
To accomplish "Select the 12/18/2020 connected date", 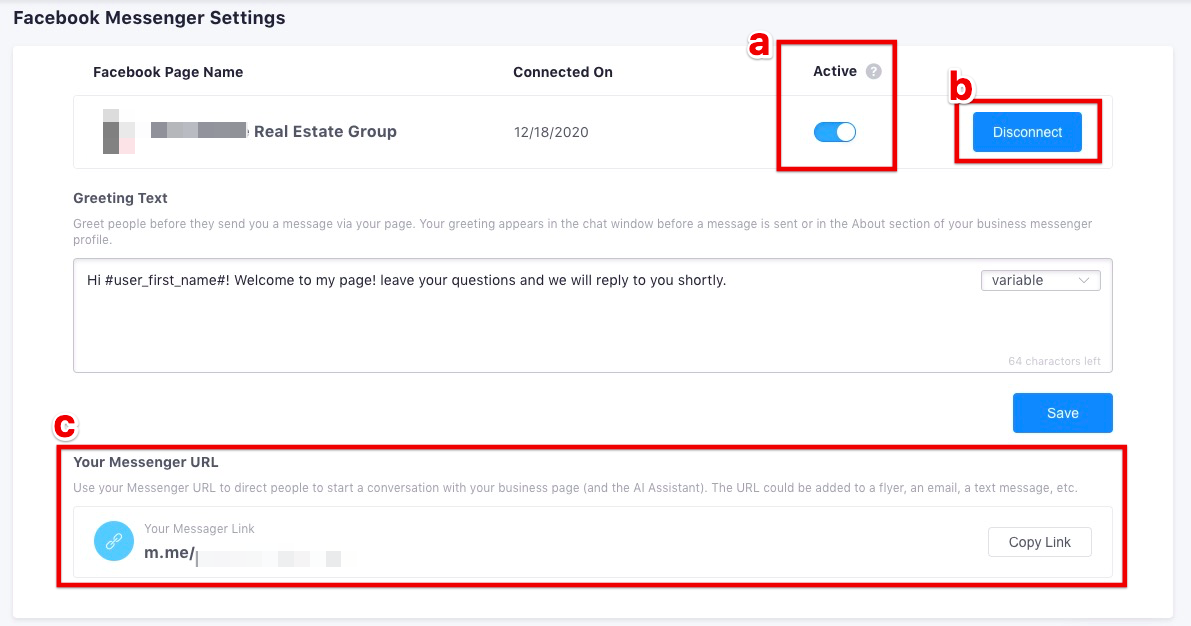I will point(551,132).
